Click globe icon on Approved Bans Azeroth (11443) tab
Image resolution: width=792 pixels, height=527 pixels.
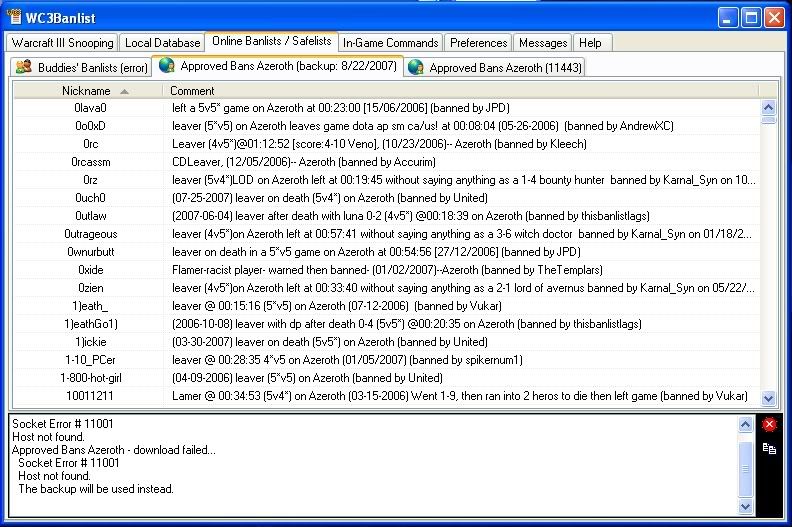(x=416, y=67)
